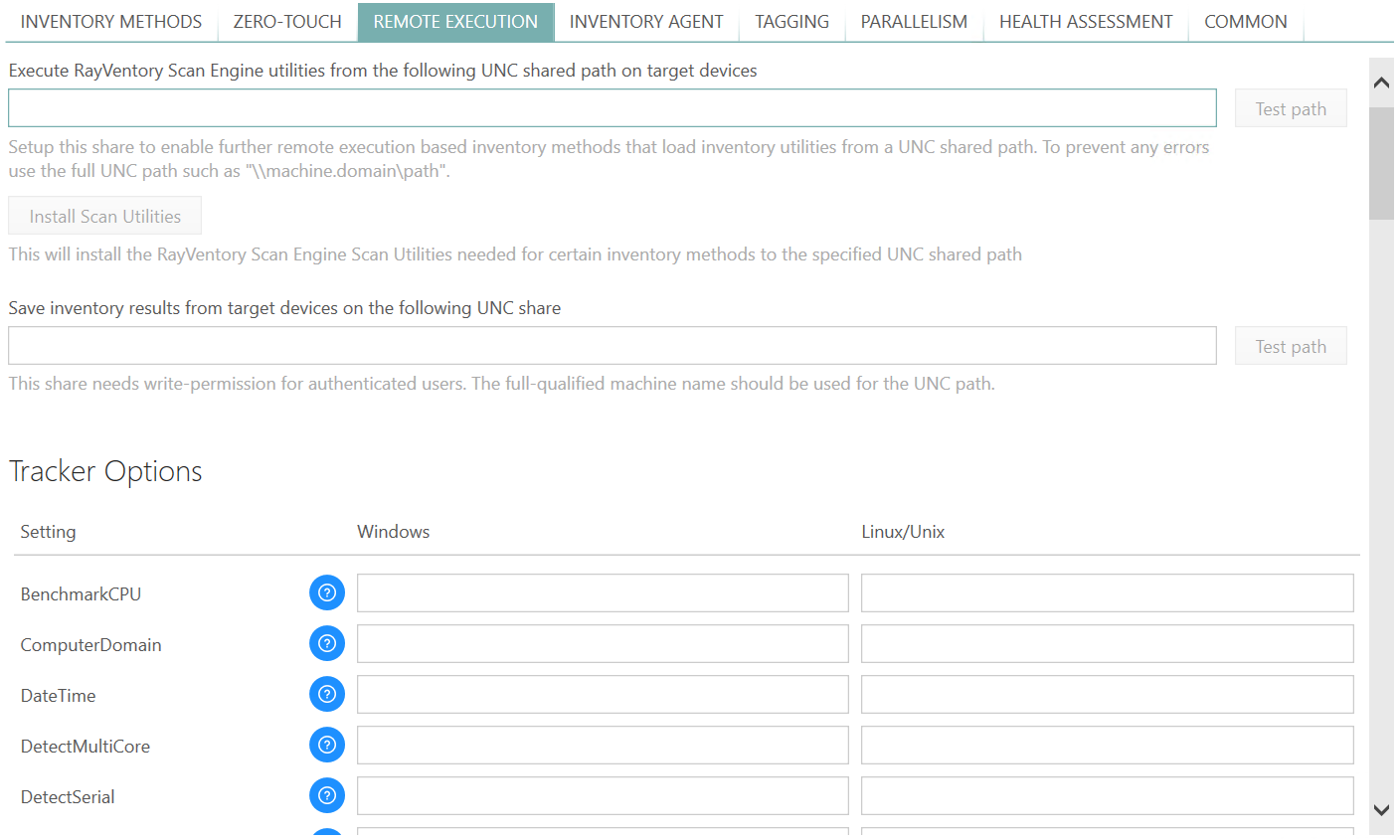The image size is (1400, 840).
Task: Click the scan utilities UNC path field
Action: [x=612, y=107]
